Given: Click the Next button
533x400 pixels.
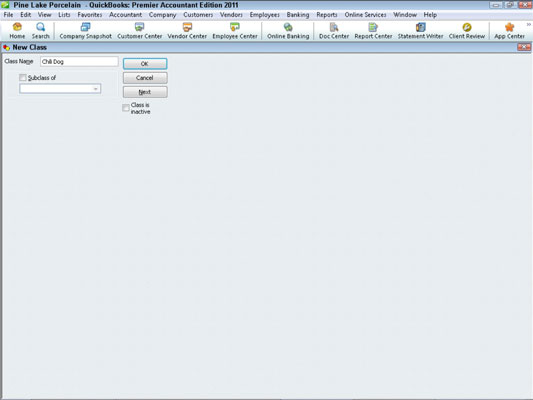Looking at the screenshot, I should [145, 92].
